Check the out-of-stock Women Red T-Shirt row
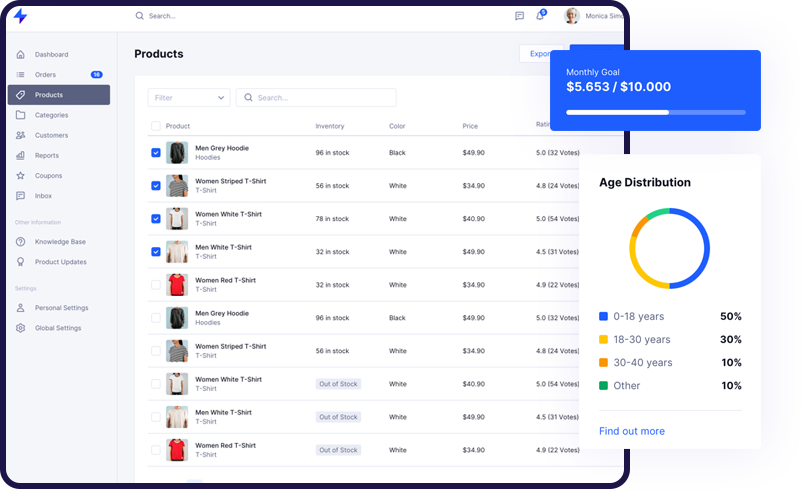This screenshot has height=499, width=811. pyautogui.click(x=156, y=450)
